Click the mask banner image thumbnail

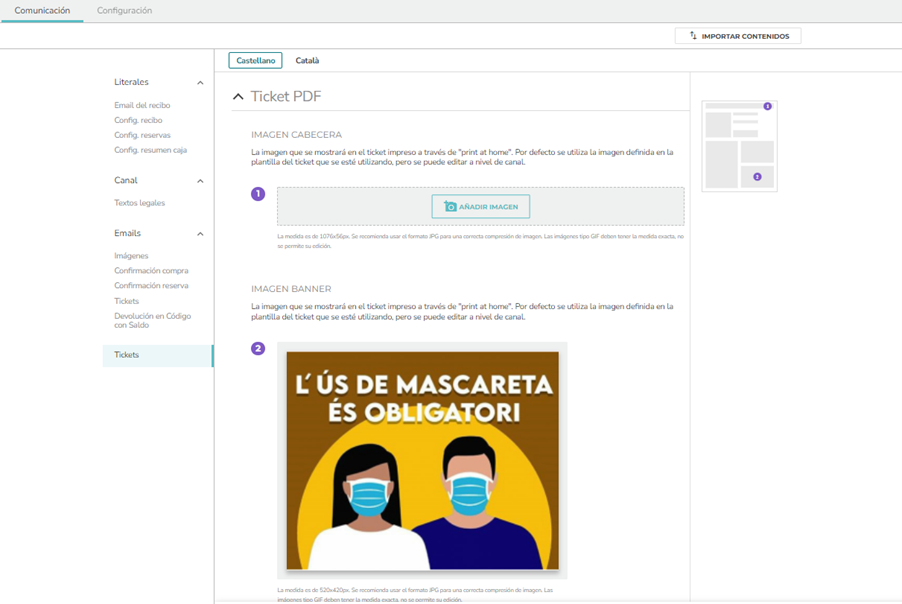click(422, 460)
